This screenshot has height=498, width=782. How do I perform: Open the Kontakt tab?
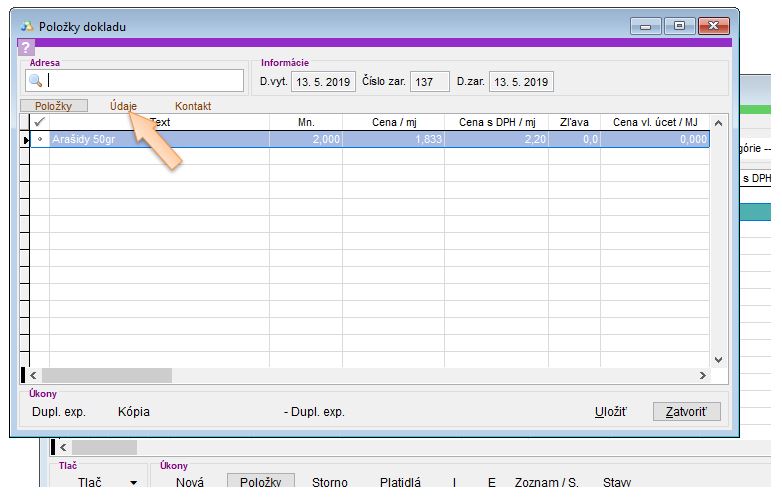193,106
